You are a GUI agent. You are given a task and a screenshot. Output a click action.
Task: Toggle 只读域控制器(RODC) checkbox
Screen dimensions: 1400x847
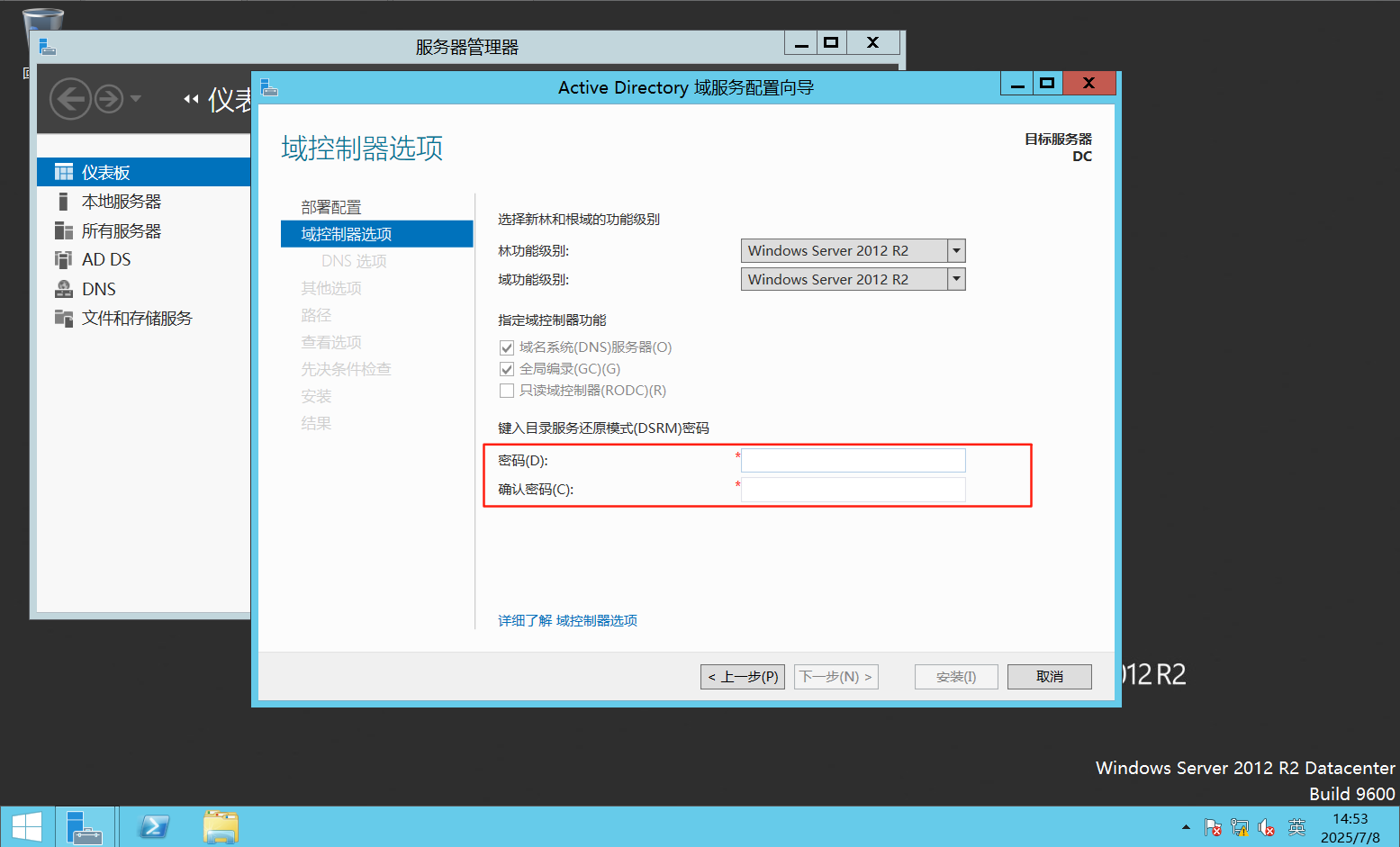[507, 391]
